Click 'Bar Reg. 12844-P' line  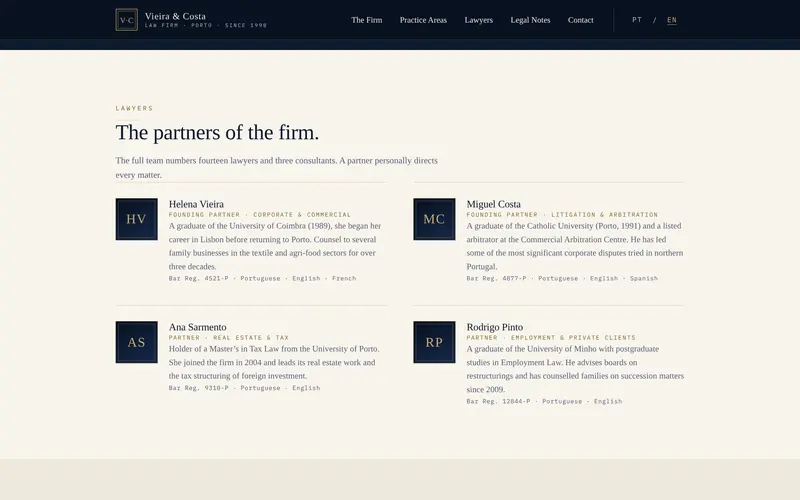click(x=544, y=402)
